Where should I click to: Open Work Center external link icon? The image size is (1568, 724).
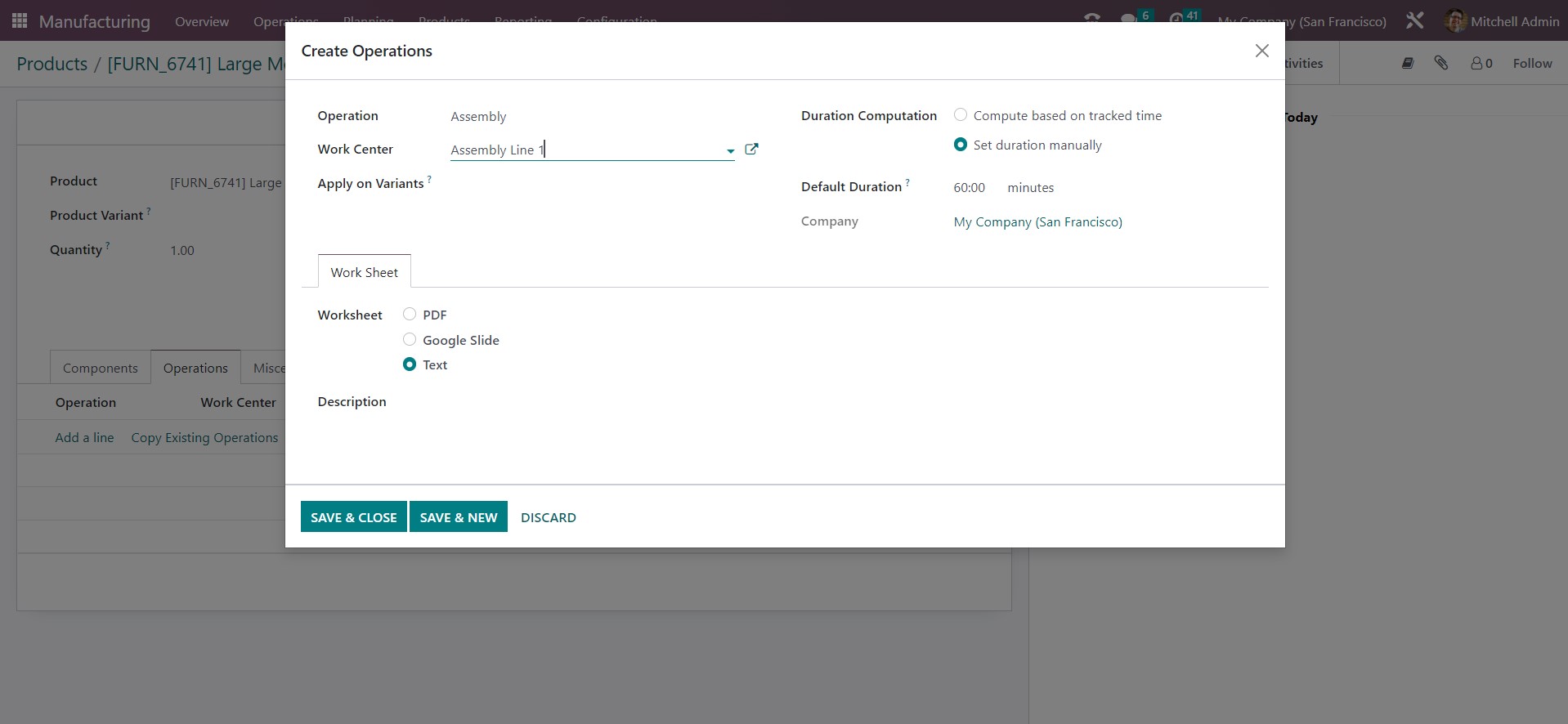[x=751, y=150]
